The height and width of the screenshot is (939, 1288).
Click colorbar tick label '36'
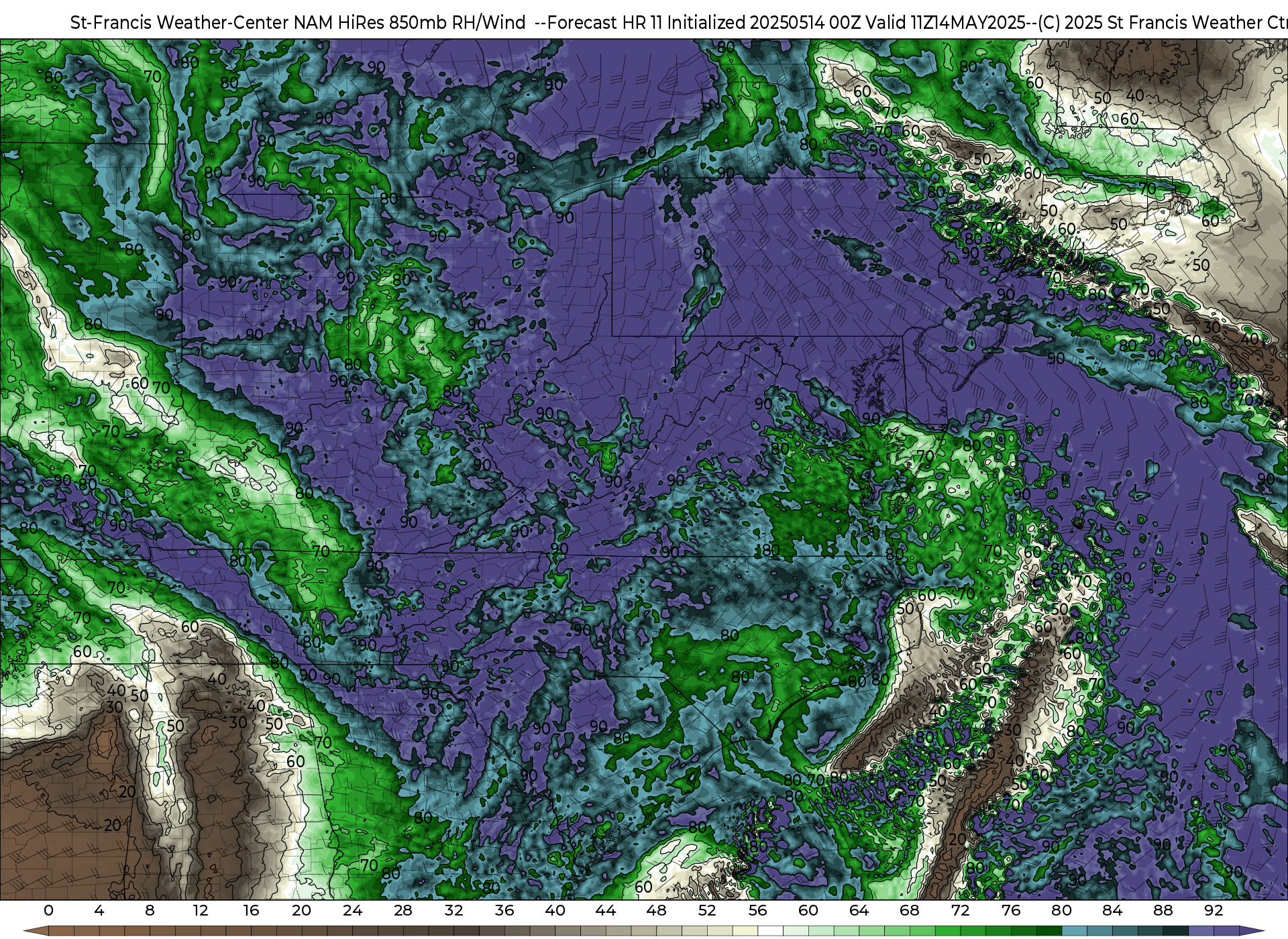point(504,911)
